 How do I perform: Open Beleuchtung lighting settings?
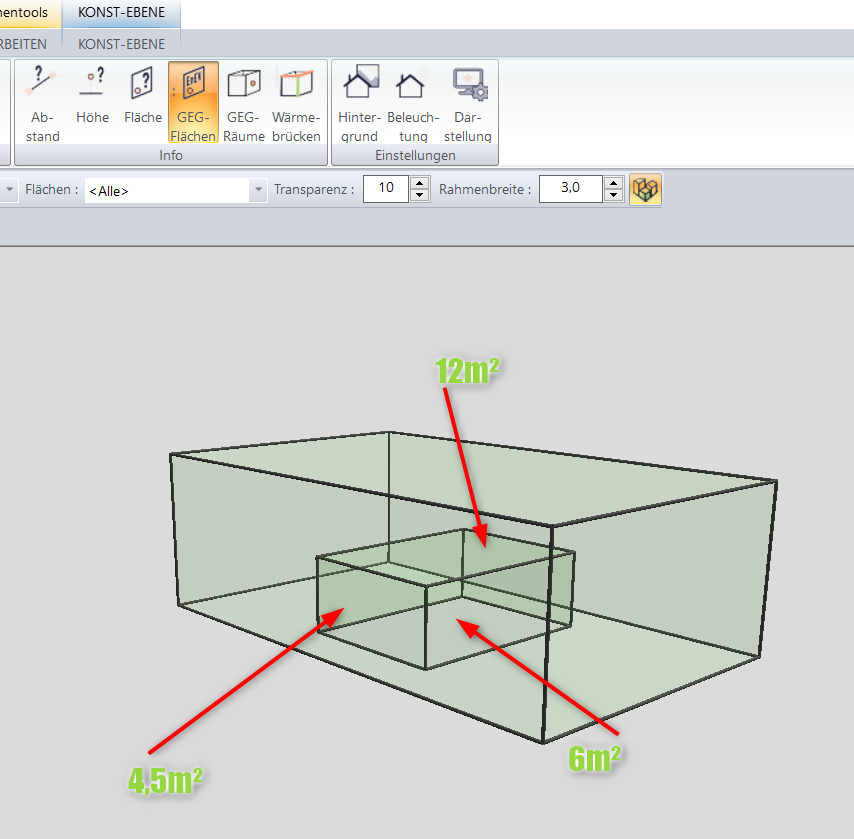click(x=411, y=102)
